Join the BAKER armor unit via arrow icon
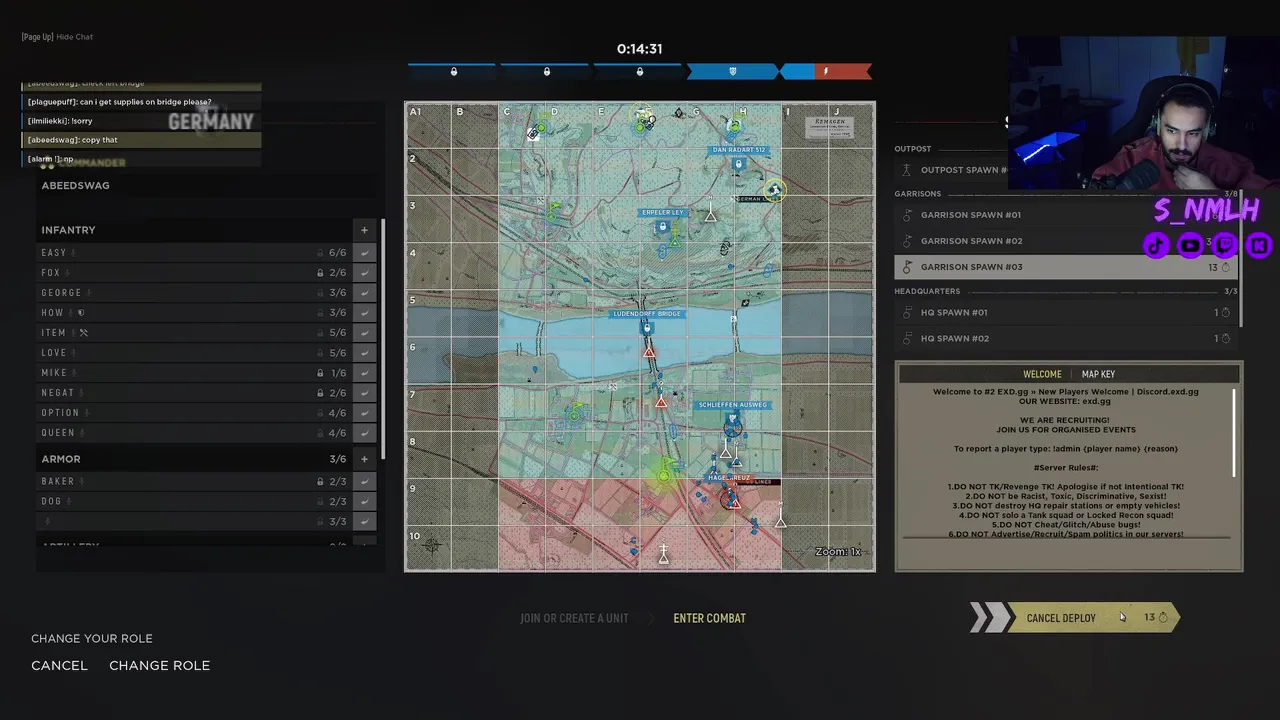The image size is (1280, 720). [x=364, y=482]
